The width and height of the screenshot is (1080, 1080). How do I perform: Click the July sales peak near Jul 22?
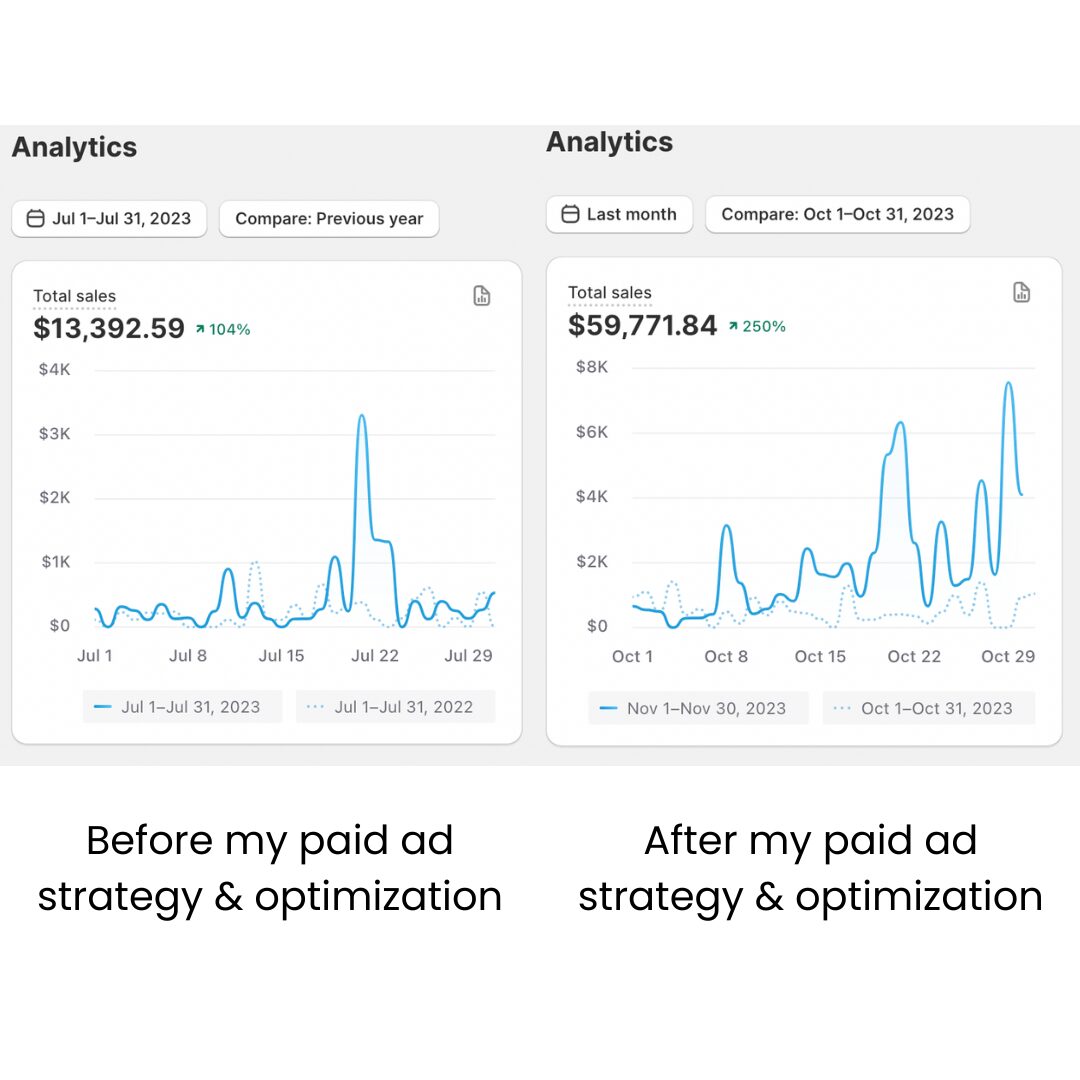tap(362, 416)
